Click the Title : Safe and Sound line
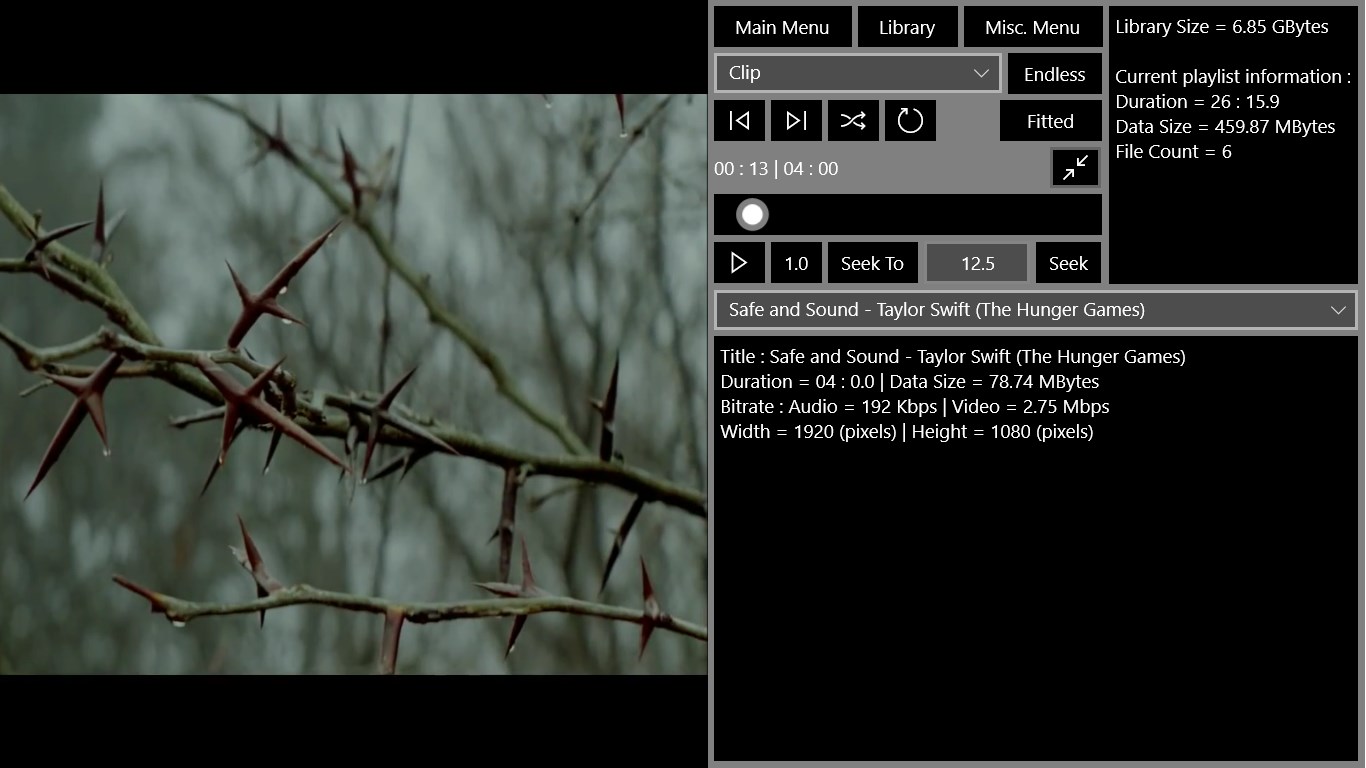This screenshot has width=1366, height=768. [x=953, y=357]
